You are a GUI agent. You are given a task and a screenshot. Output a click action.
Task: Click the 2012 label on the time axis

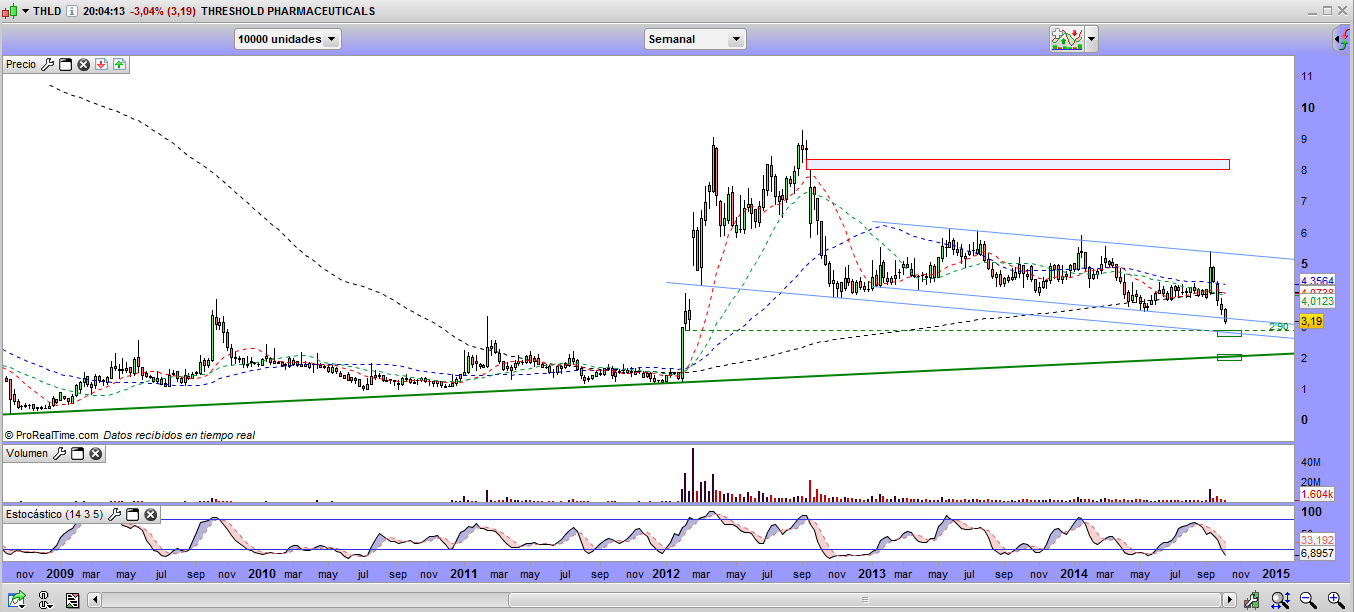tap(666, 574)
